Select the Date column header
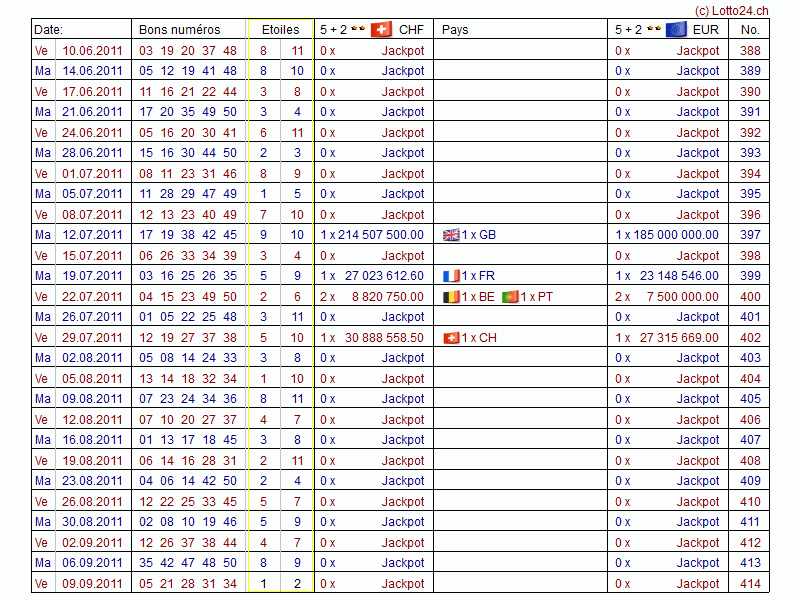 (49, 29)
